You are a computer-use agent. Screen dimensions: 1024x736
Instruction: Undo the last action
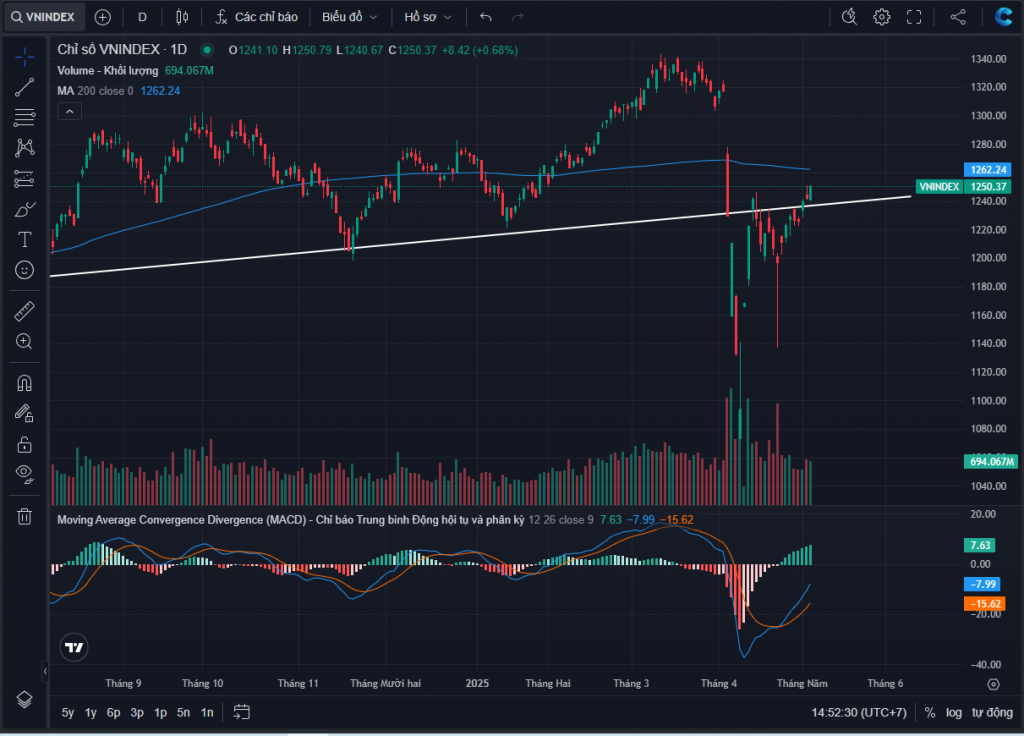pyautogui.click(x=485, y=17)
